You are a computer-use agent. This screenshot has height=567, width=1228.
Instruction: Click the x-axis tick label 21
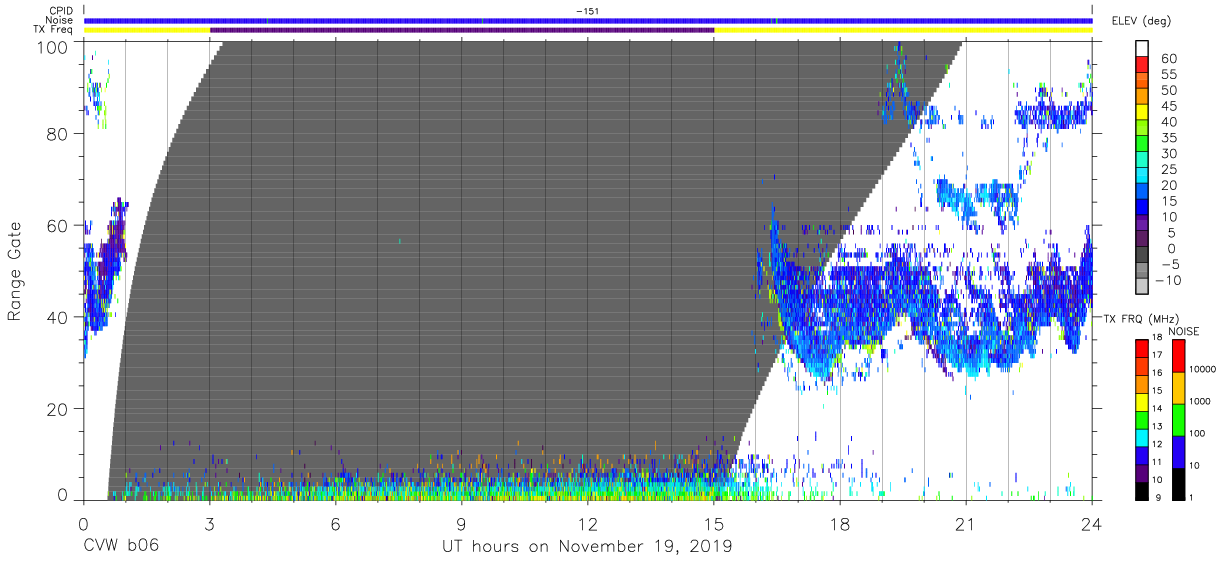965,525
